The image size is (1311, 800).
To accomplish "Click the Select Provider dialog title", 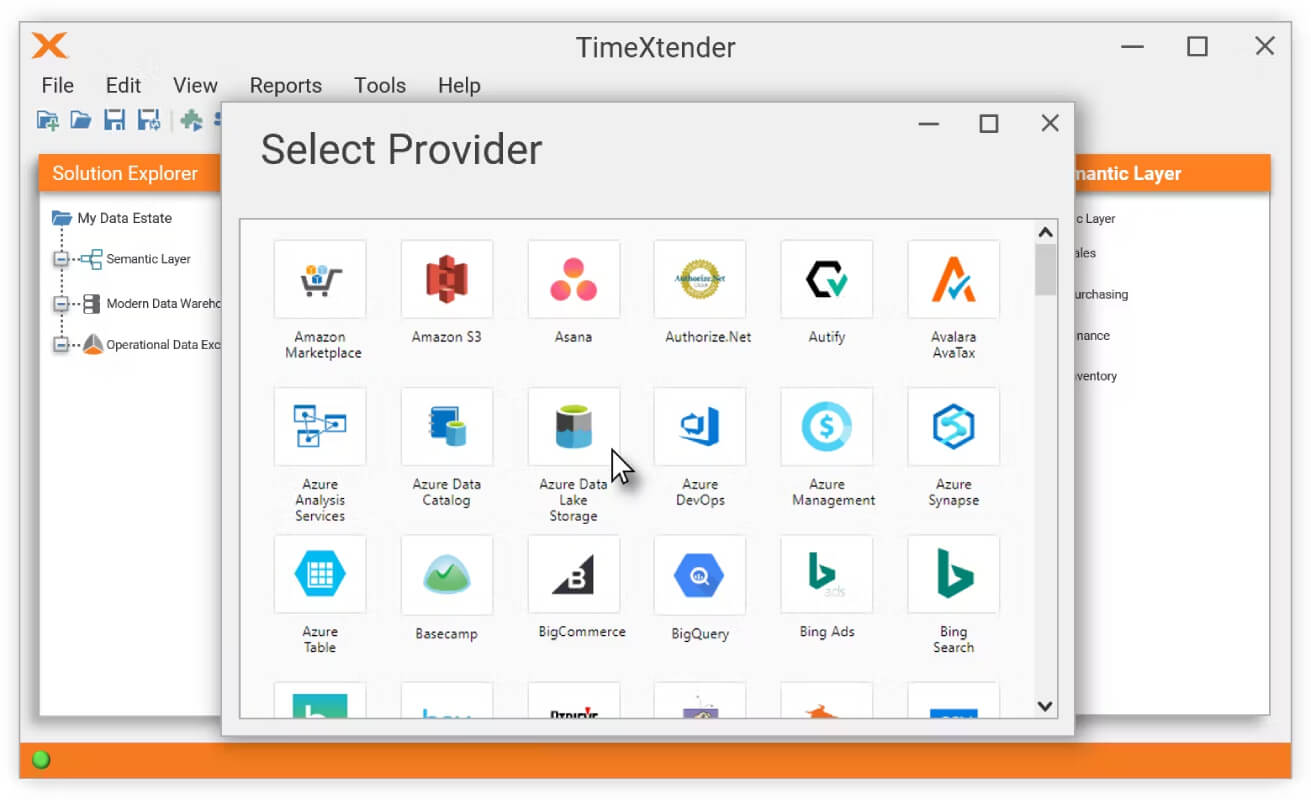I will coord(401,150).
